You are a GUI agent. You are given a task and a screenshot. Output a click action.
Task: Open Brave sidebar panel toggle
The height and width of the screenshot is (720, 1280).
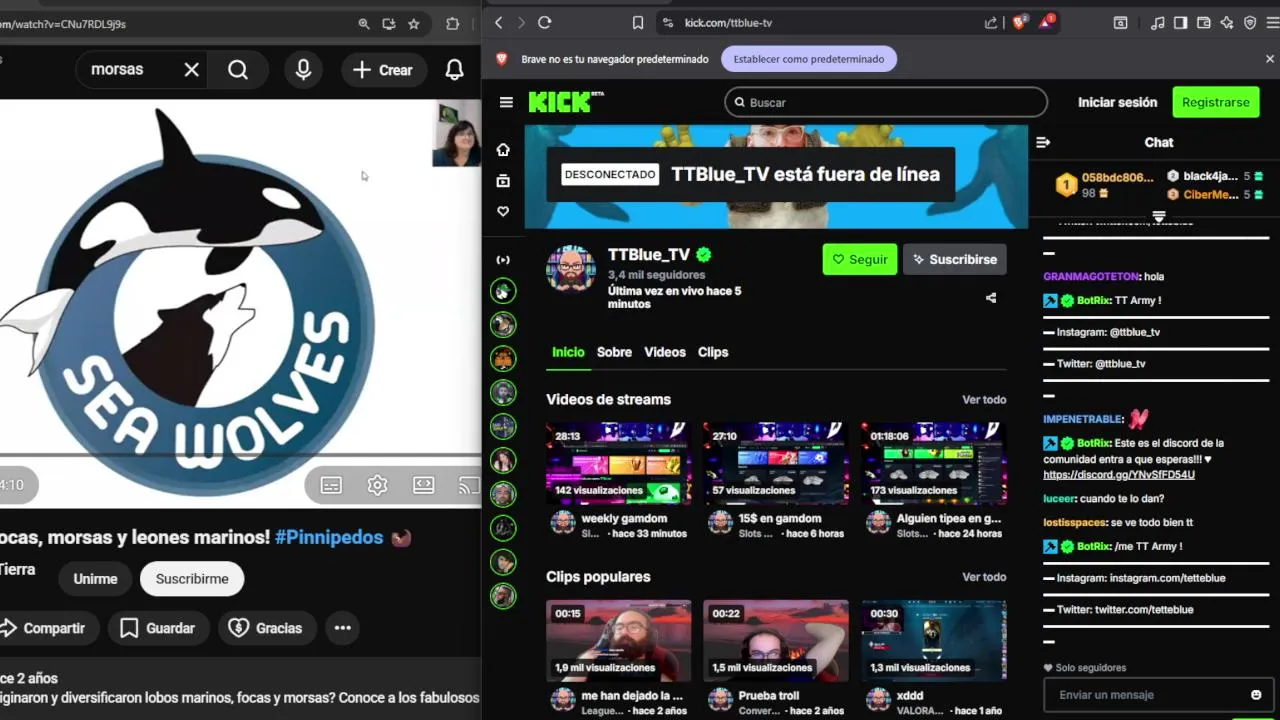pos(1181,22)
